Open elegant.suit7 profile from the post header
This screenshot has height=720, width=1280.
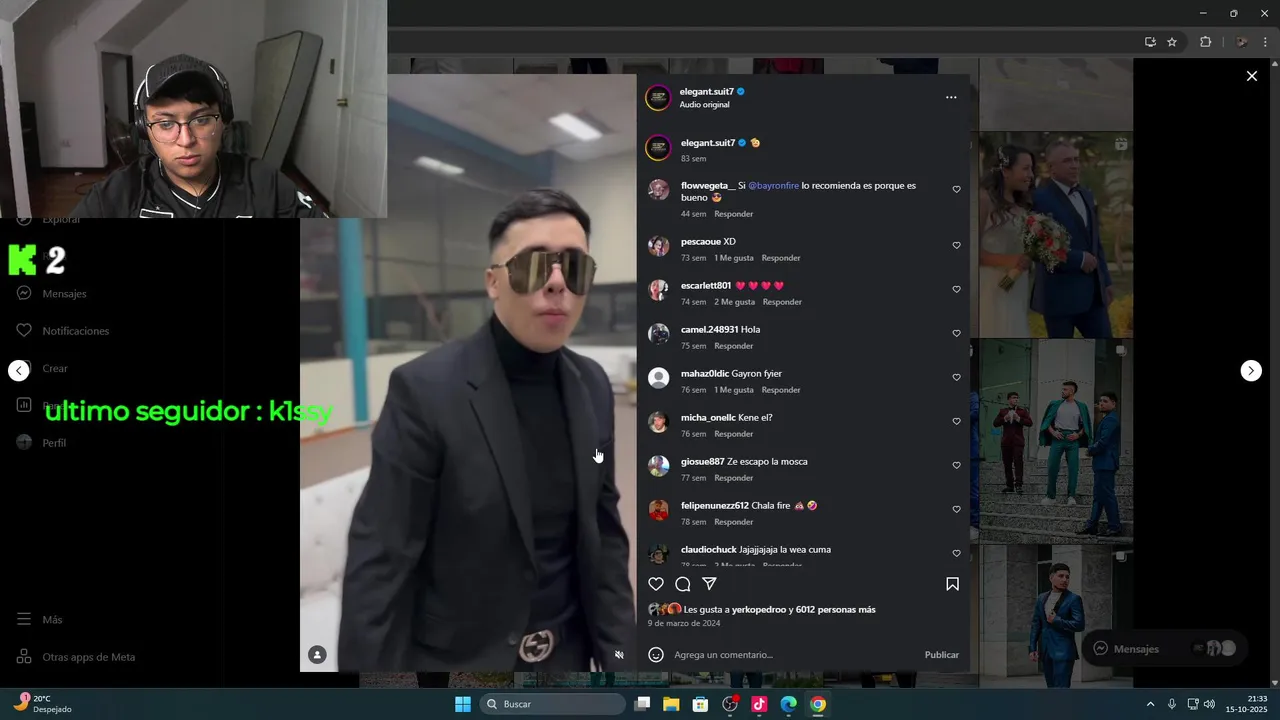tap(707, 91)
